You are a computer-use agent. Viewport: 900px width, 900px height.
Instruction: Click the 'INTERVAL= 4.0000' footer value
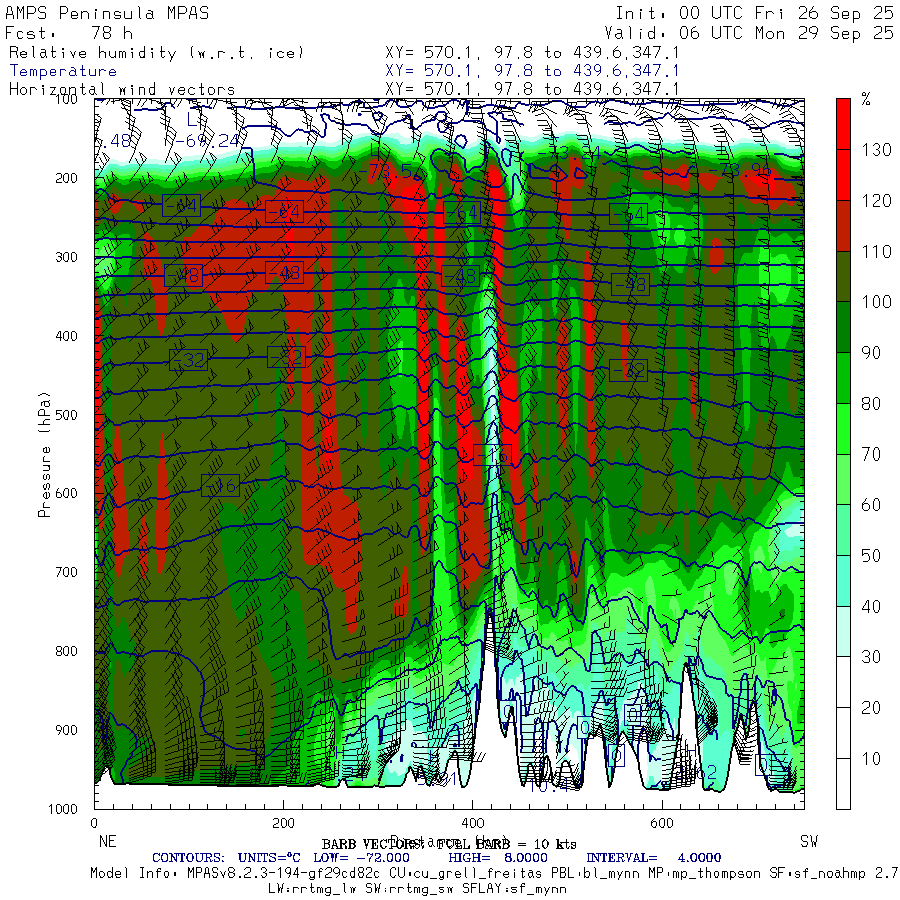pos(654,858)
